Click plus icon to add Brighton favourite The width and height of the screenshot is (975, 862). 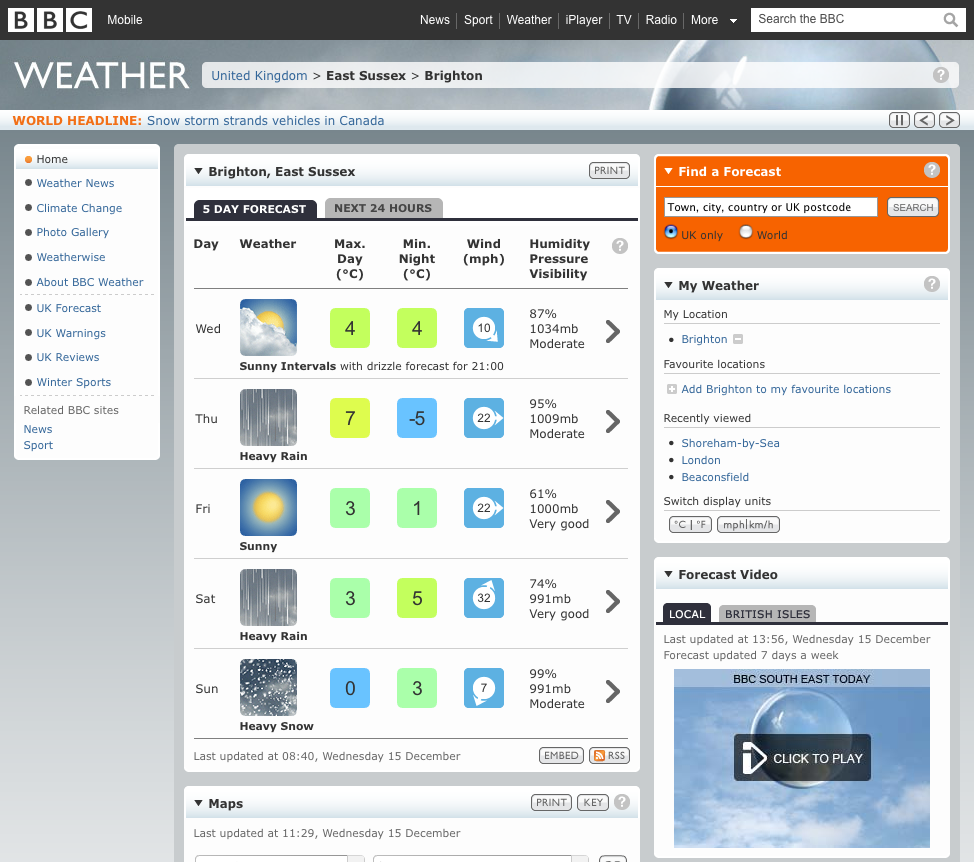(x=672, y=389)
